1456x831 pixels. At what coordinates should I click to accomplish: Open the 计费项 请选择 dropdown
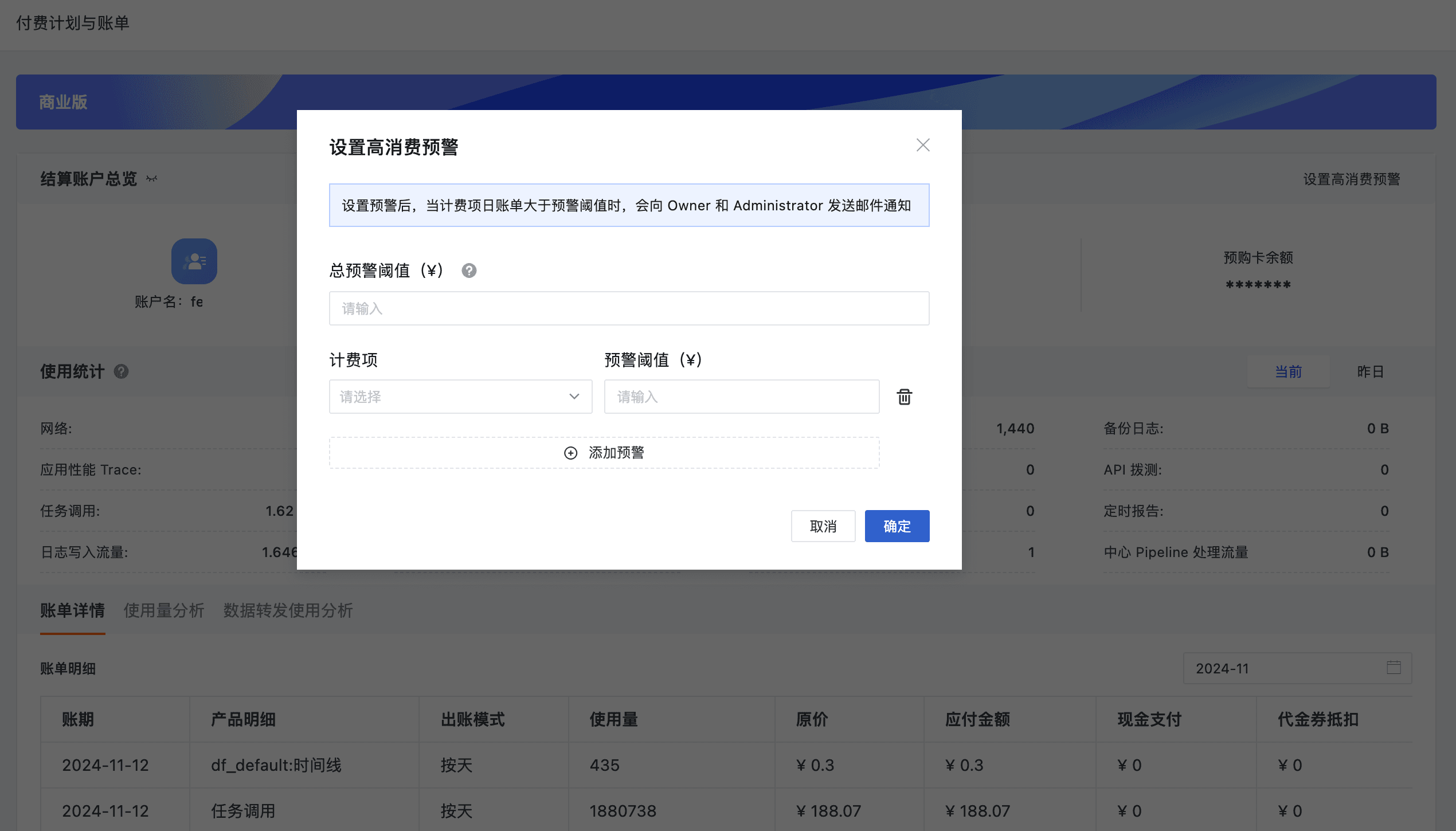point(447,397)
